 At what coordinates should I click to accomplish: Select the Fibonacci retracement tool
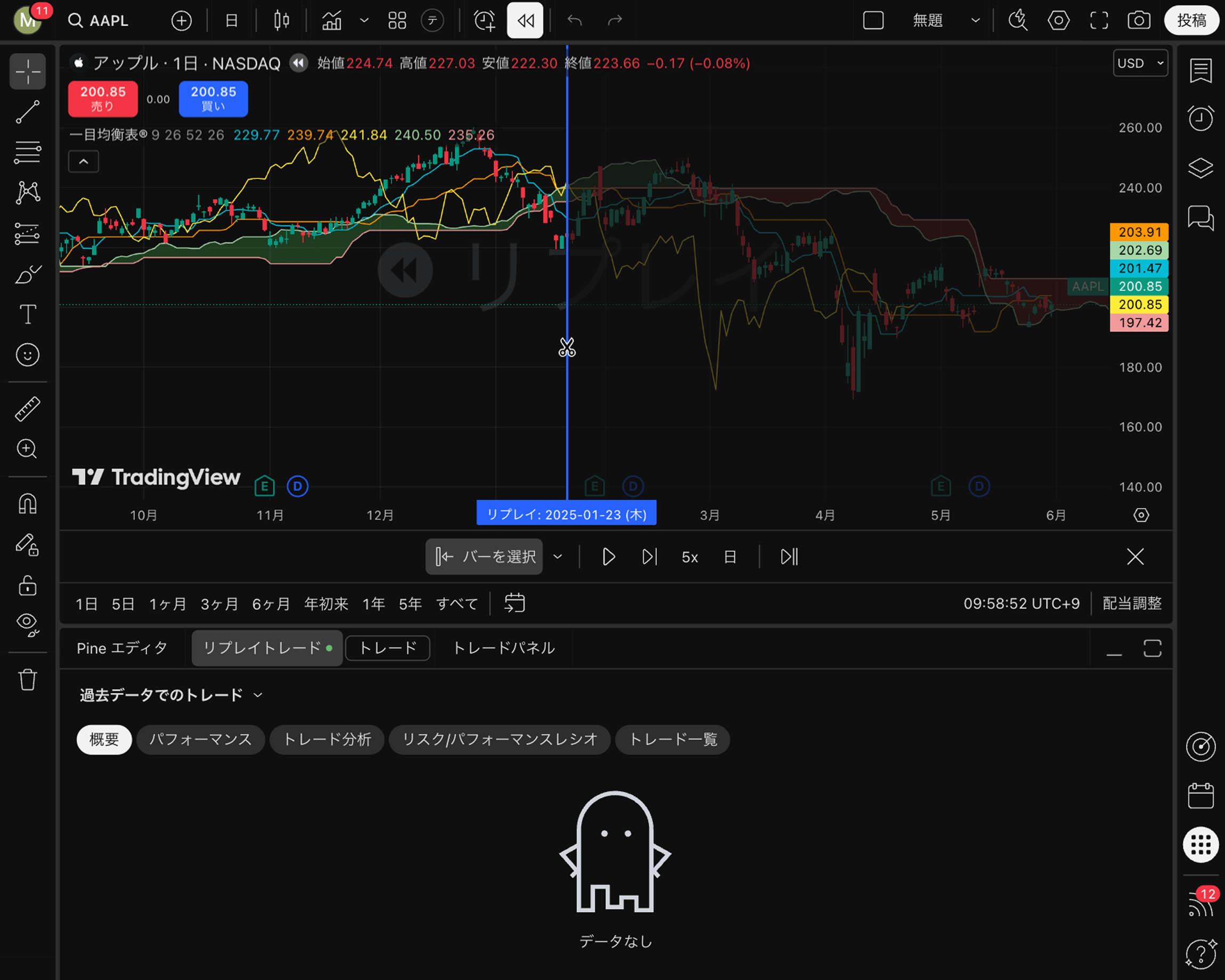click(x=27, y=152)
